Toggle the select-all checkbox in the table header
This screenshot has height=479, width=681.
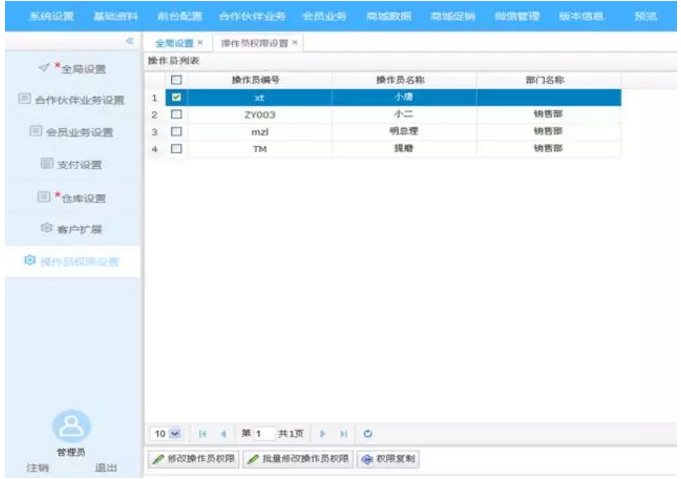point(176,80)
